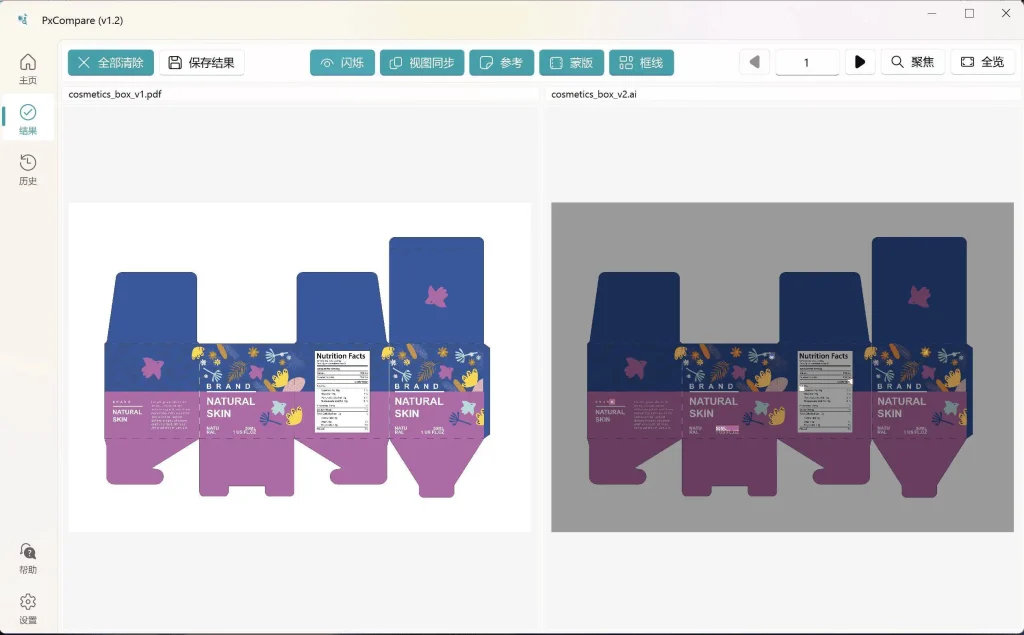The width and height of the screenshot is (1024, 635).
Task: Click the page number input field
Action: coord(807,63)
